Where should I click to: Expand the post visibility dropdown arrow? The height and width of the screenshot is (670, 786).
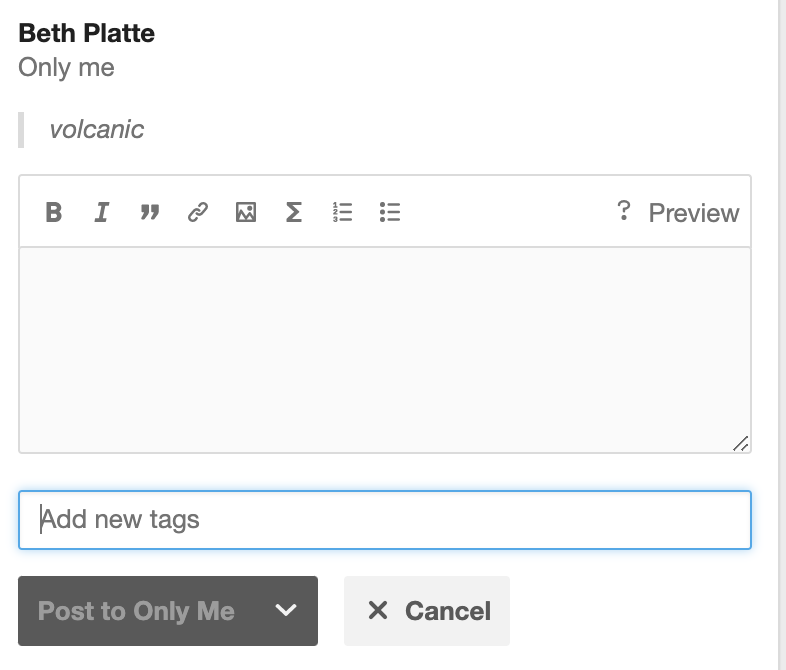[286, 611]
